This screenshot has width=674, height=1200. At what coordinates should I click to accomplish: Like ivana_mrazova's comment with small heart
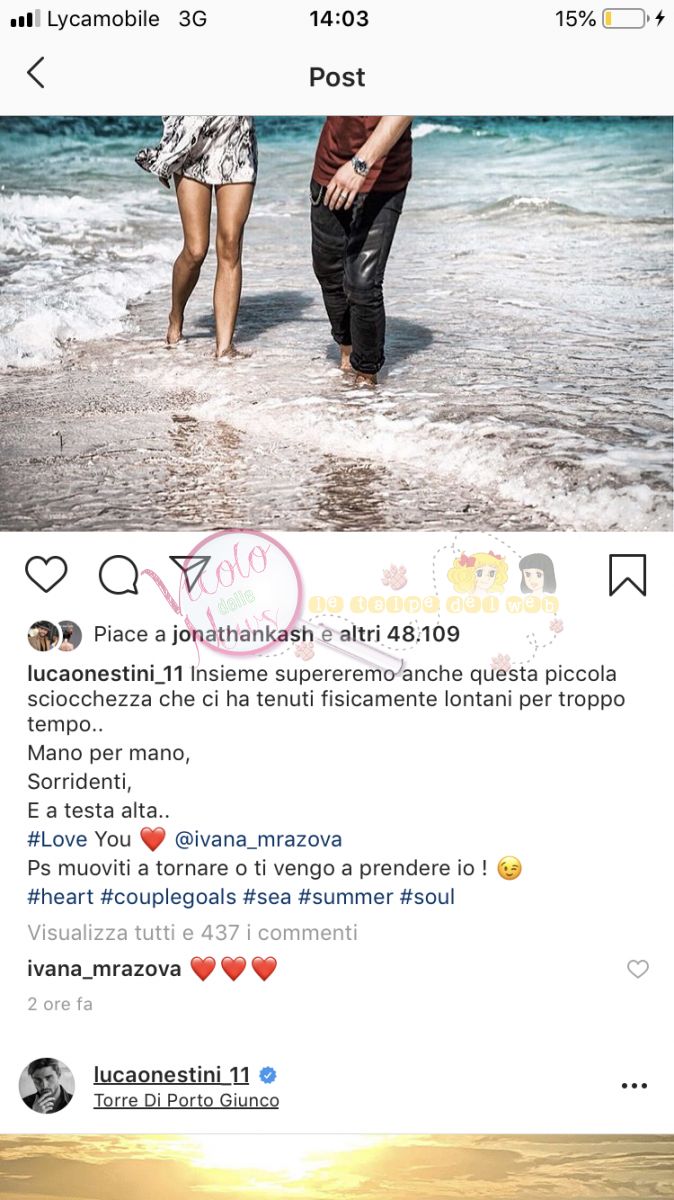click(637, 968)
